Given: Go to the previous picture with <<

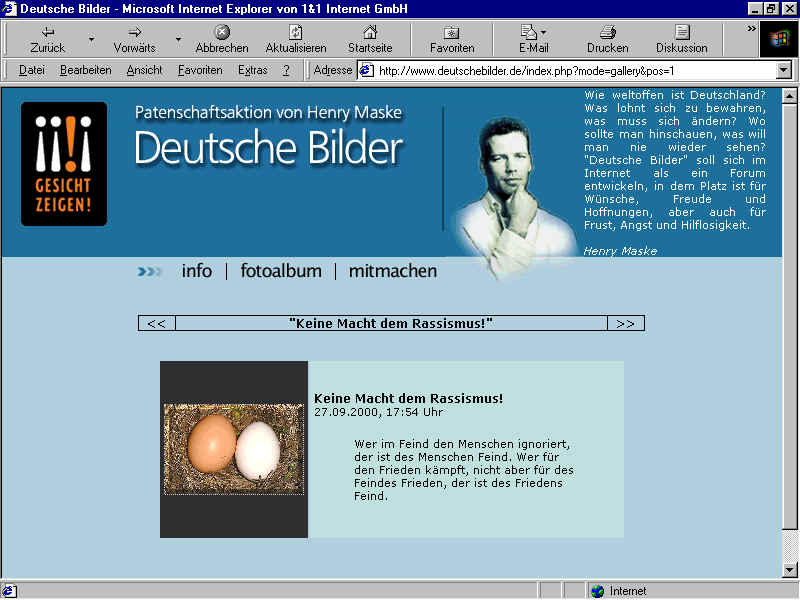Looking at the screenshot, I should click(x=157, y=323).
